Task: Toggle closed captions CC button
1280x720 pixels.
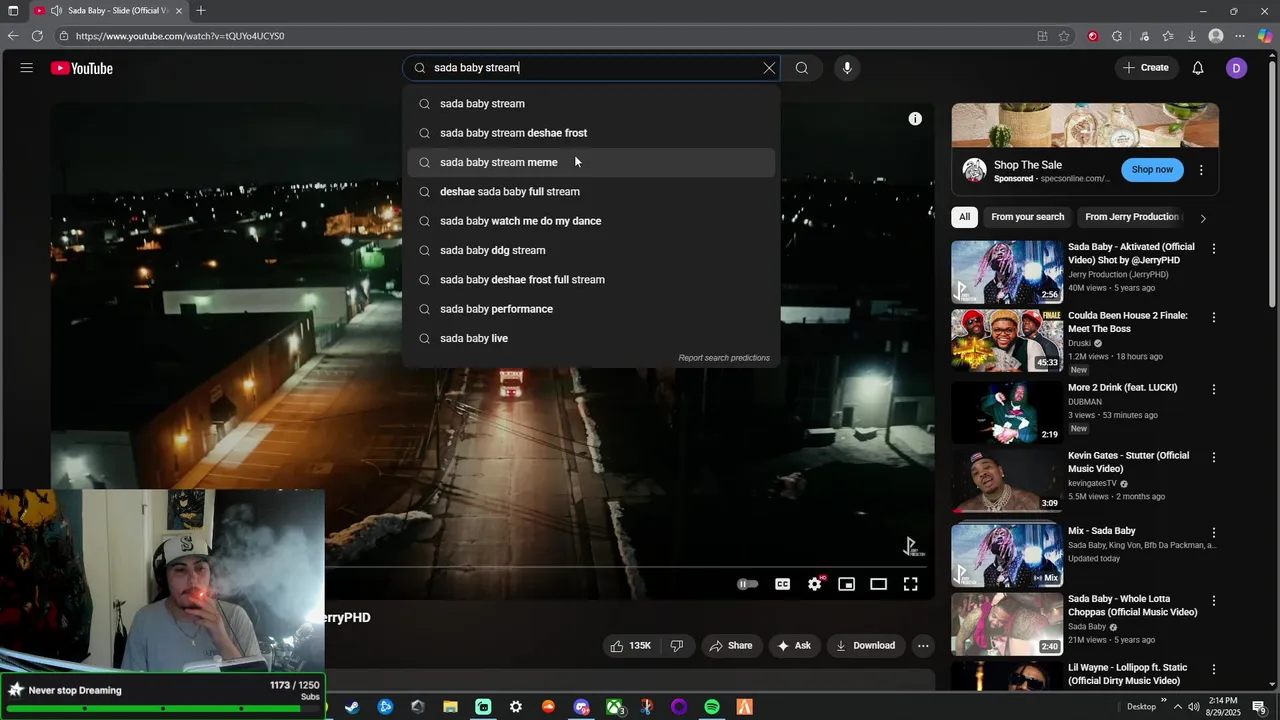Action: tap(783, 584)
